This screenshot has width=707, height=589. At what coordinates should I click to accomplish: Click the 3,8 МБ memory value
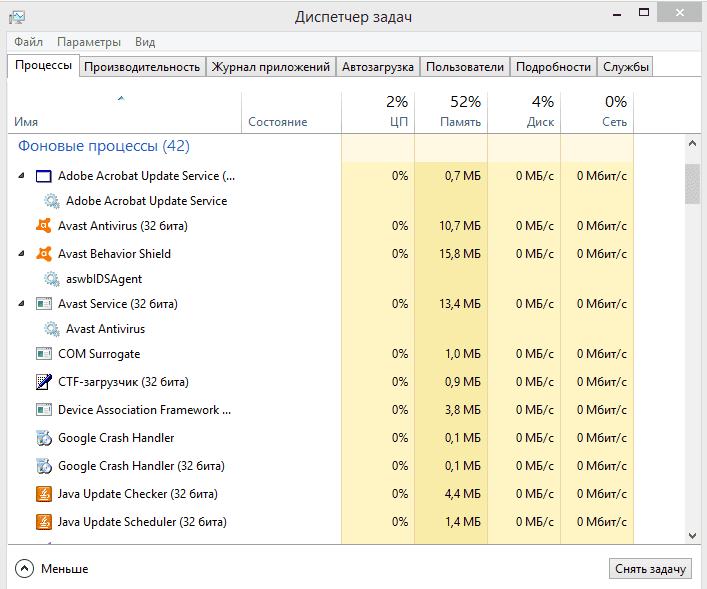coord(463,410)
